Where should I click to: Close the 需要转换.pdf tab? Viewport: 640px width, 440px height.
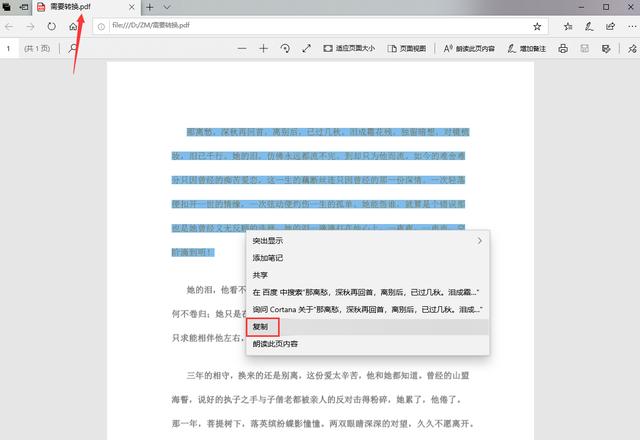coord(131,7)
